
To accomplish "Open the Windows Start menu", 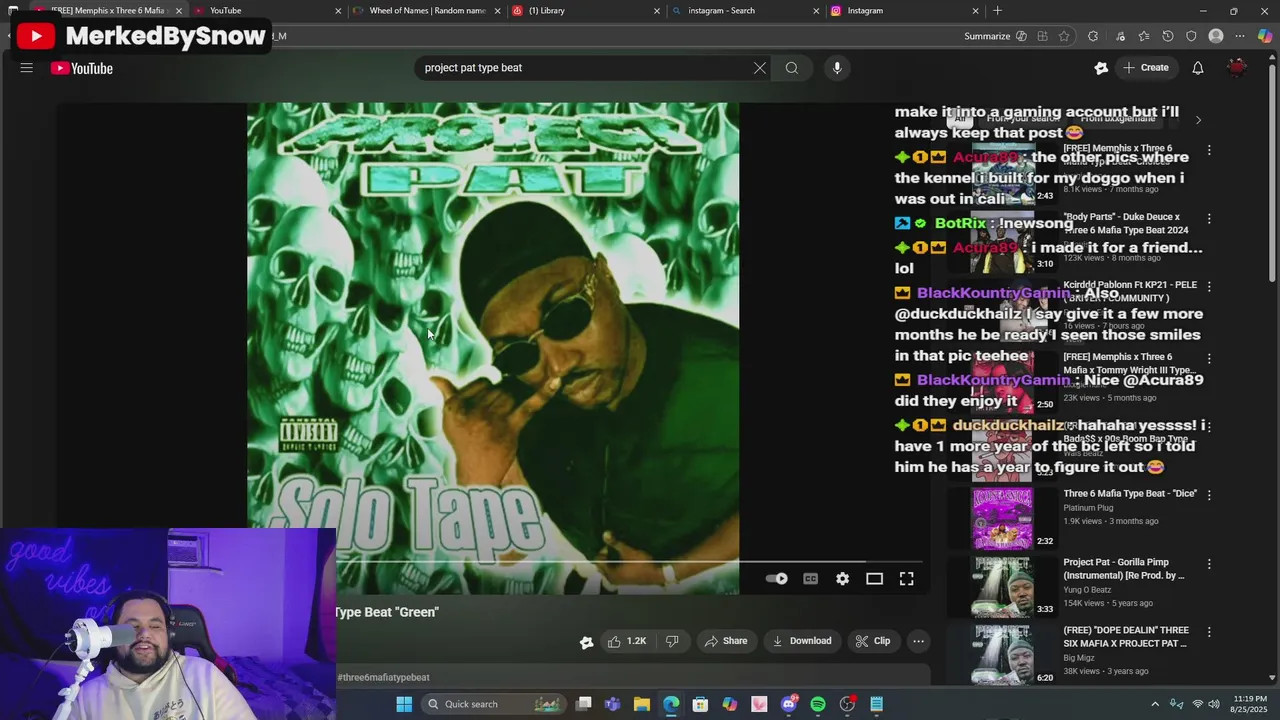I will click(x=404, y=704).
